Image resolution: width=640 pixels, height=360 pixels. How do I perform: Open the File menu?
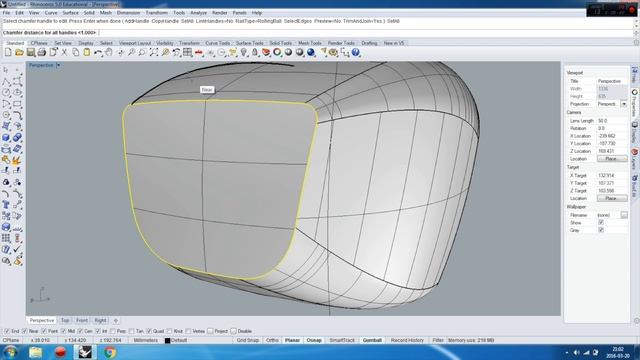point(6,13)
